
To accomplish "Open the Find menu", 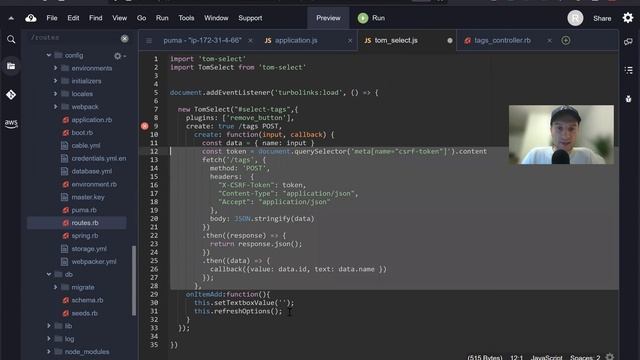I will click(x=96, y=18).
